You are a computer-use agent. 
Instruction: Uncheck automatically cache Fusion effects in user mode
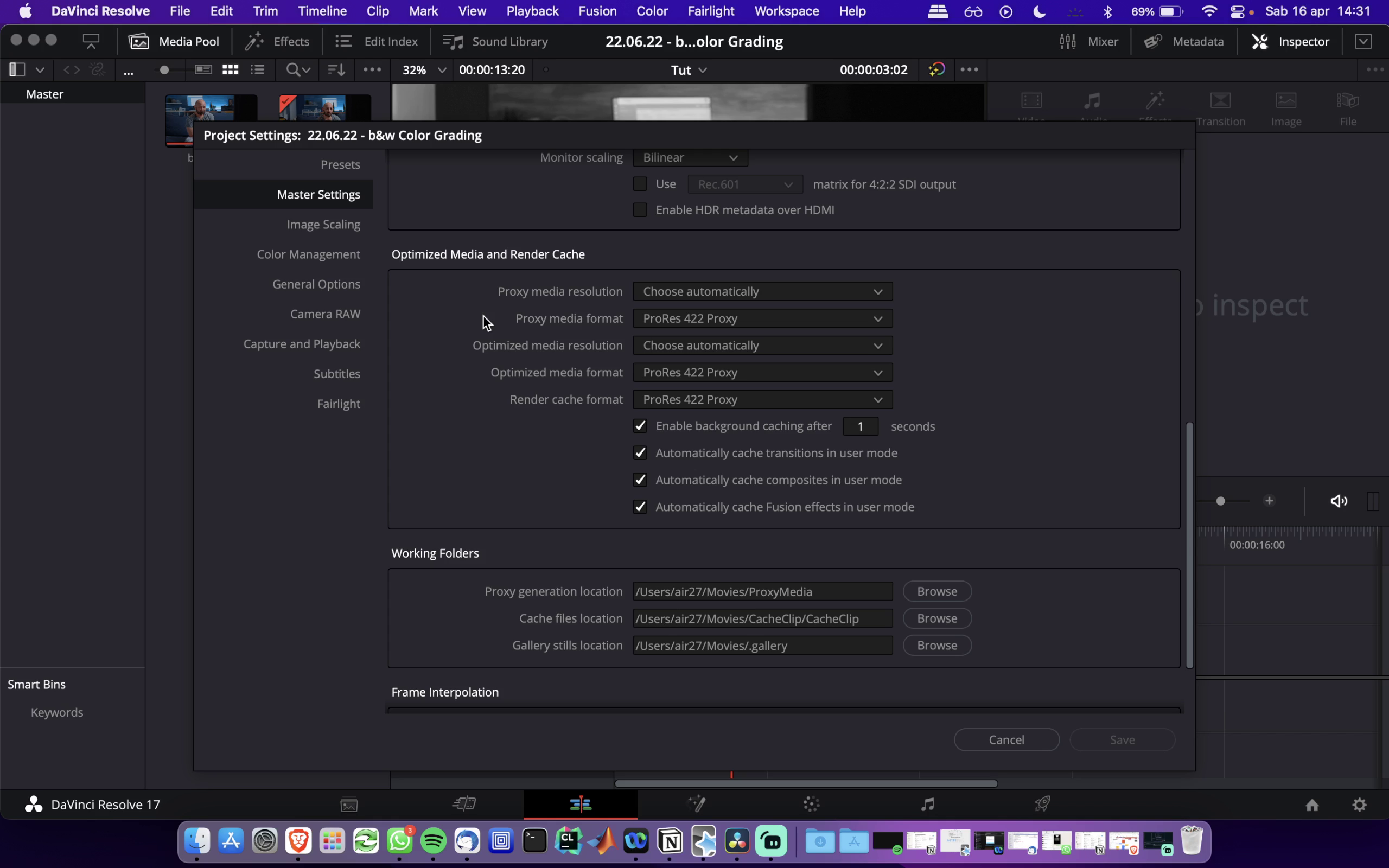click(639, 507)
